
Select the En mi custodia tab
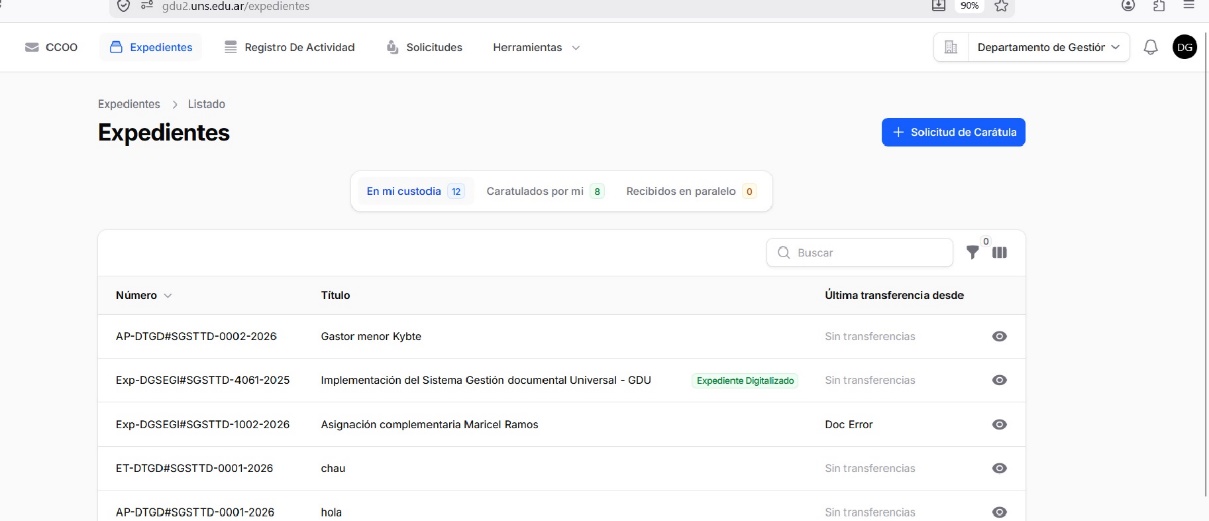tap(414, 191)
